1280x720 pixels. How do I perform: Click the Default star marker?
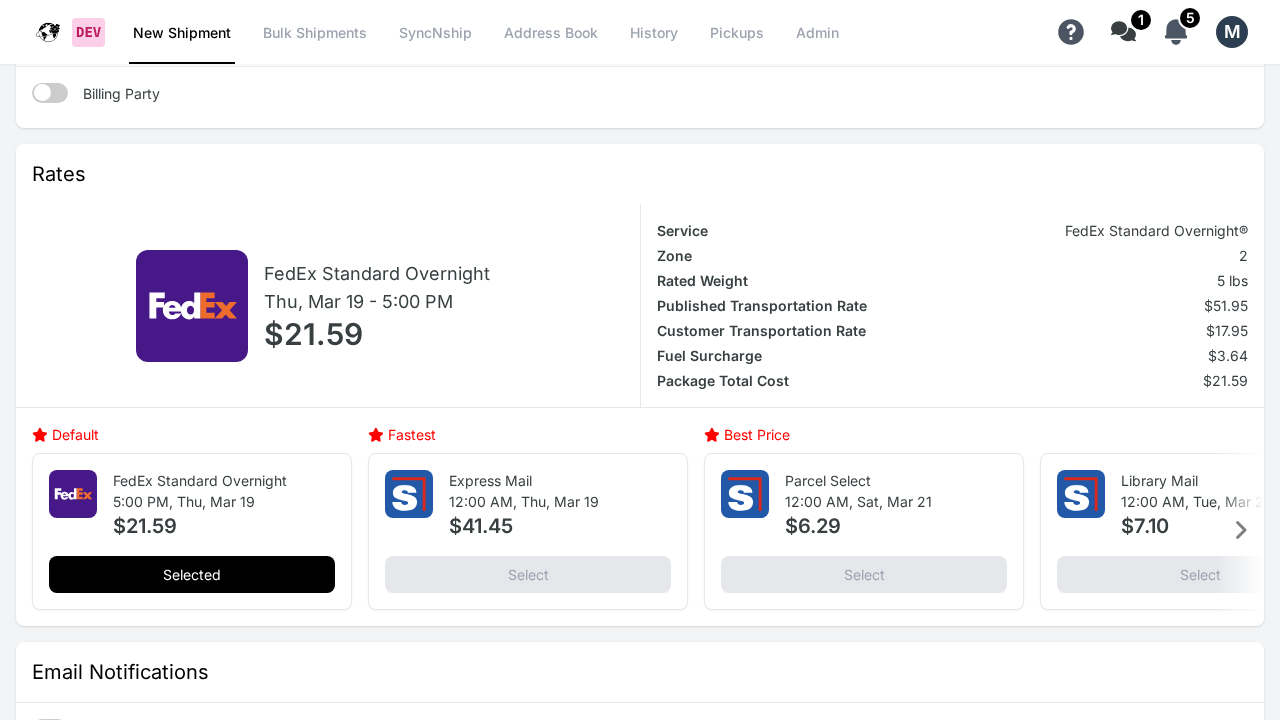(x=38, y=435)
